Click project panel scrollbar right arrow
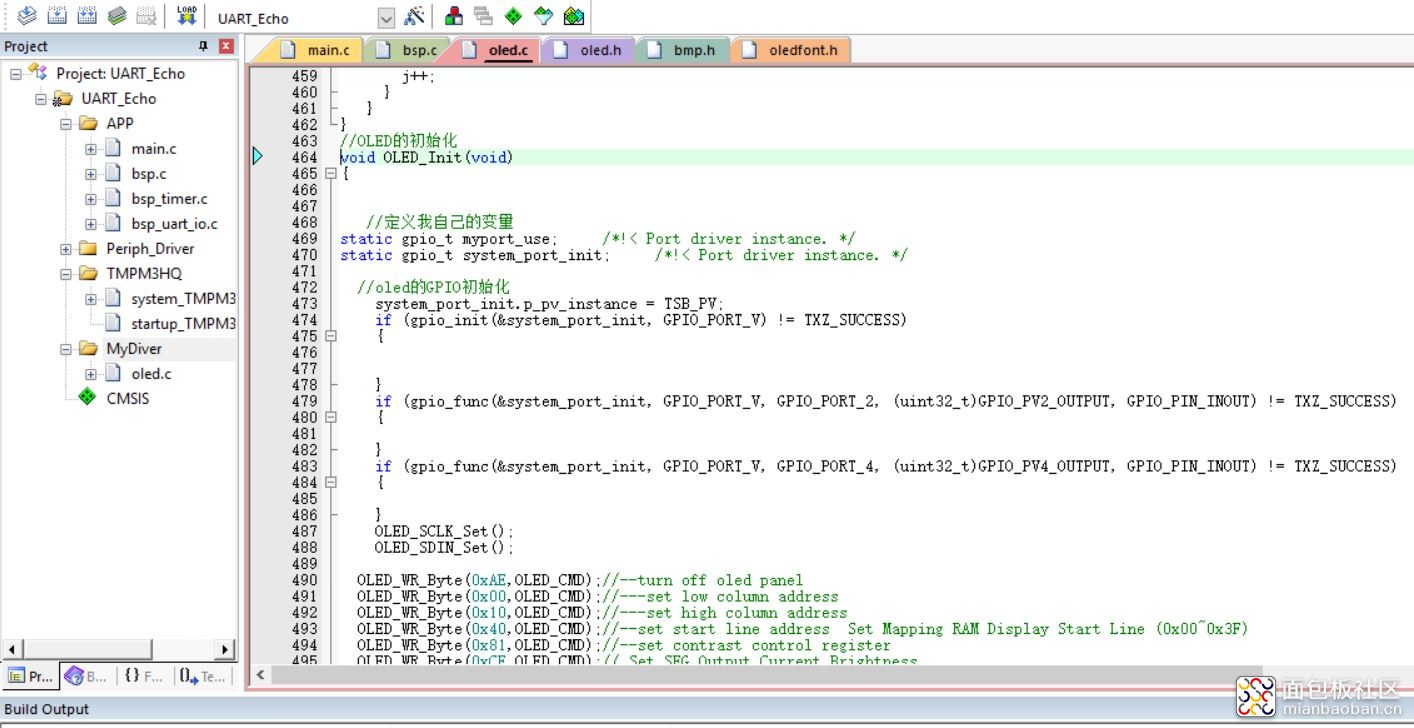1414x728 pixels. (225, 649)
